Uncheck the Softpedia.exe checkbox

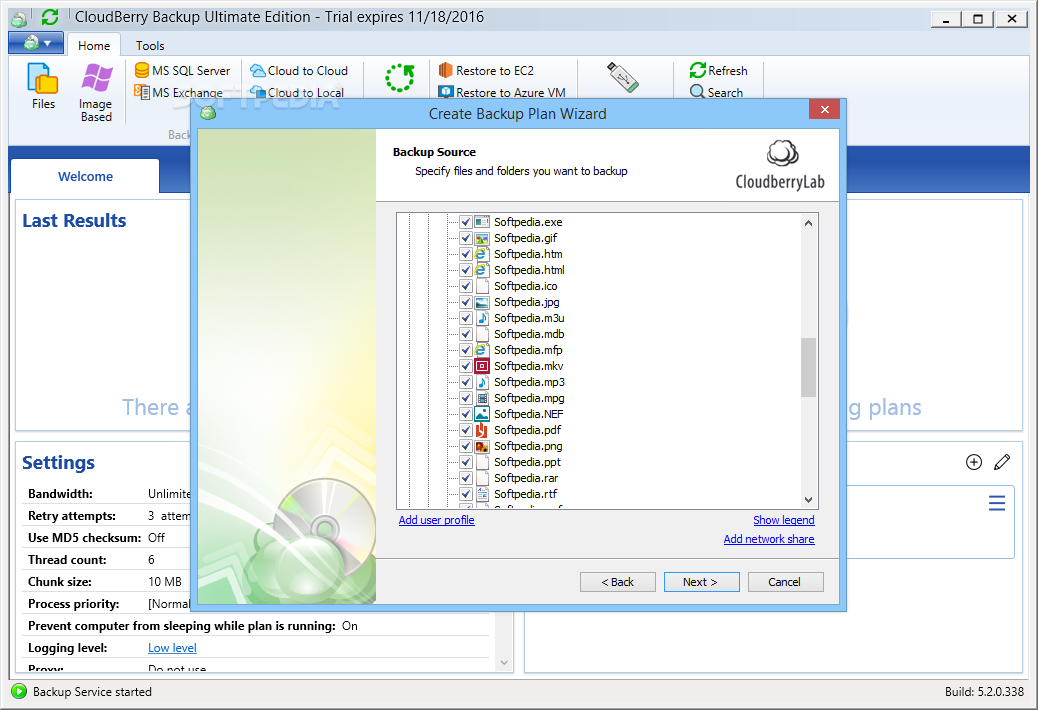(x=466, y=222)
